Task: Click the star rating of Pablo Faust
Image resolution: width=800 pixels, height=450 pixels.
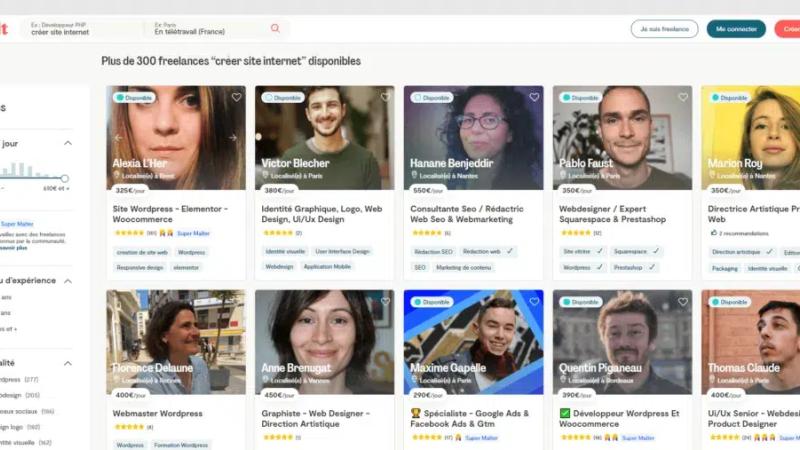Action: 576,233
